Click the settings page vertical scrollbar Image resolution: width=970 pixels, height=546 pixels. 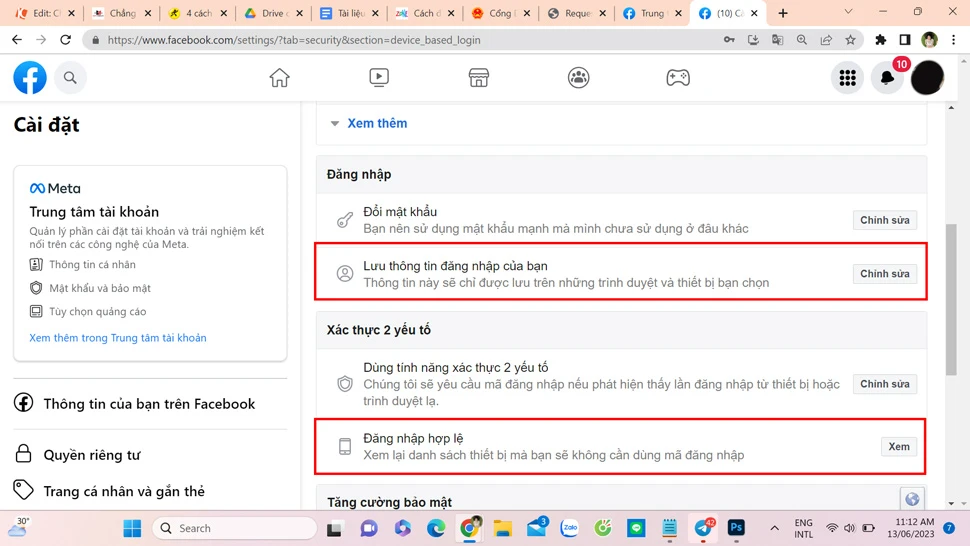pos(951,300)
